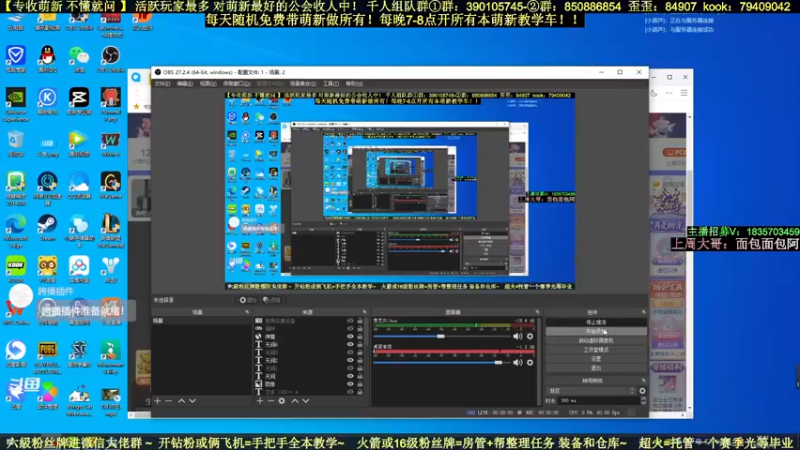Move the selected source up in the 来源 panel

tap(295, 401)
